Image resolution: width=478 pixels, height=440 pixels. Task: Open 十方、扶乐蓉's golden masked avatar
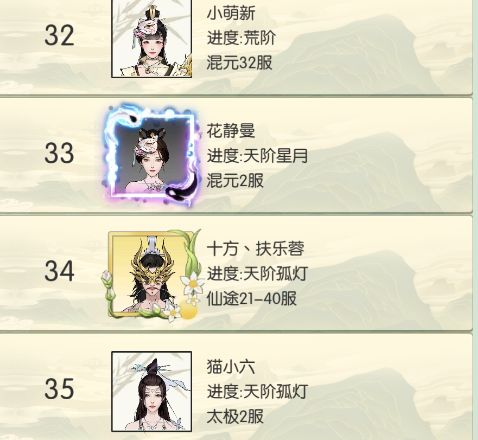152,274
